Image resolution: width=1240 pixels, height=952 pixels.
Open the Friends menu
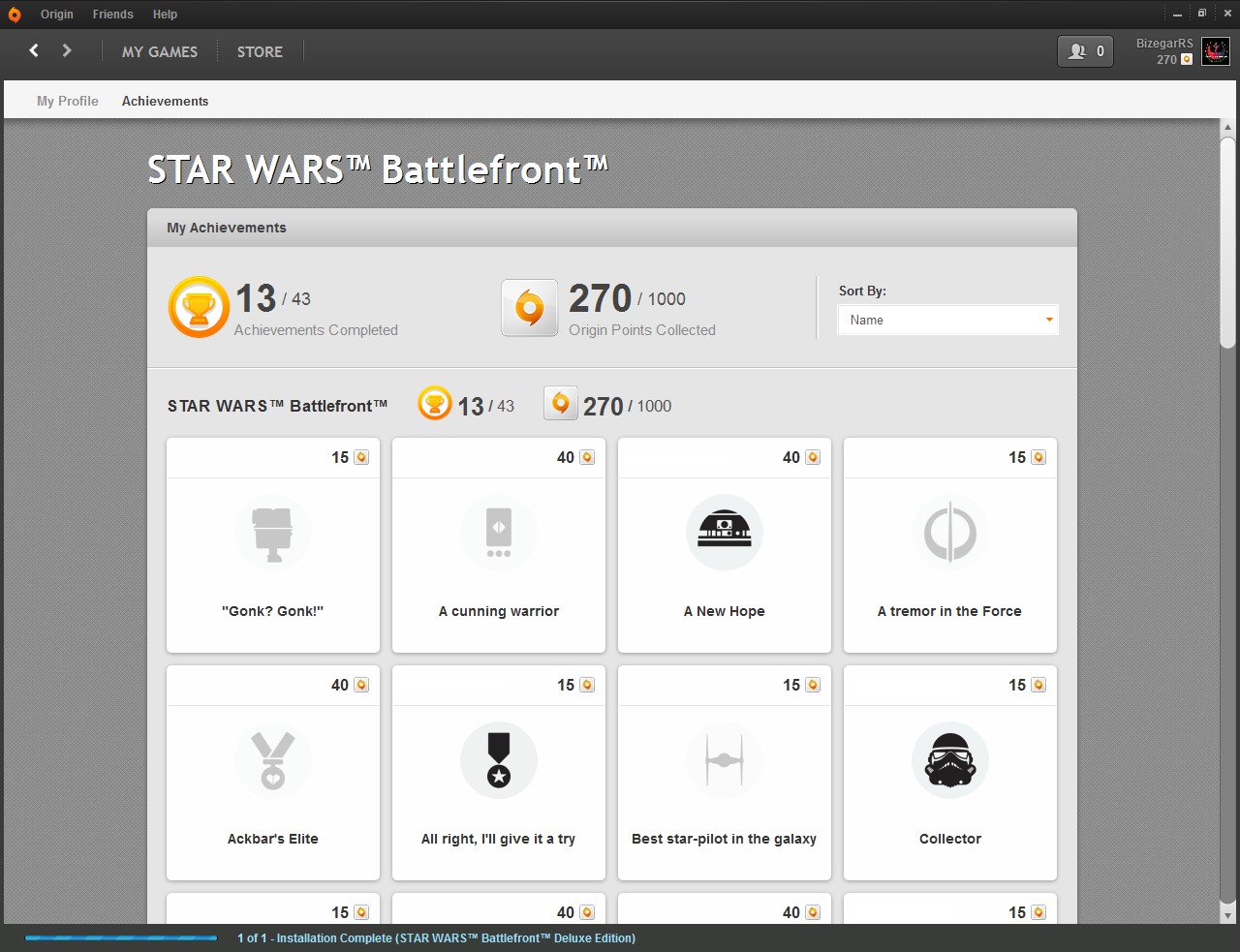click(x=113, y=15)
